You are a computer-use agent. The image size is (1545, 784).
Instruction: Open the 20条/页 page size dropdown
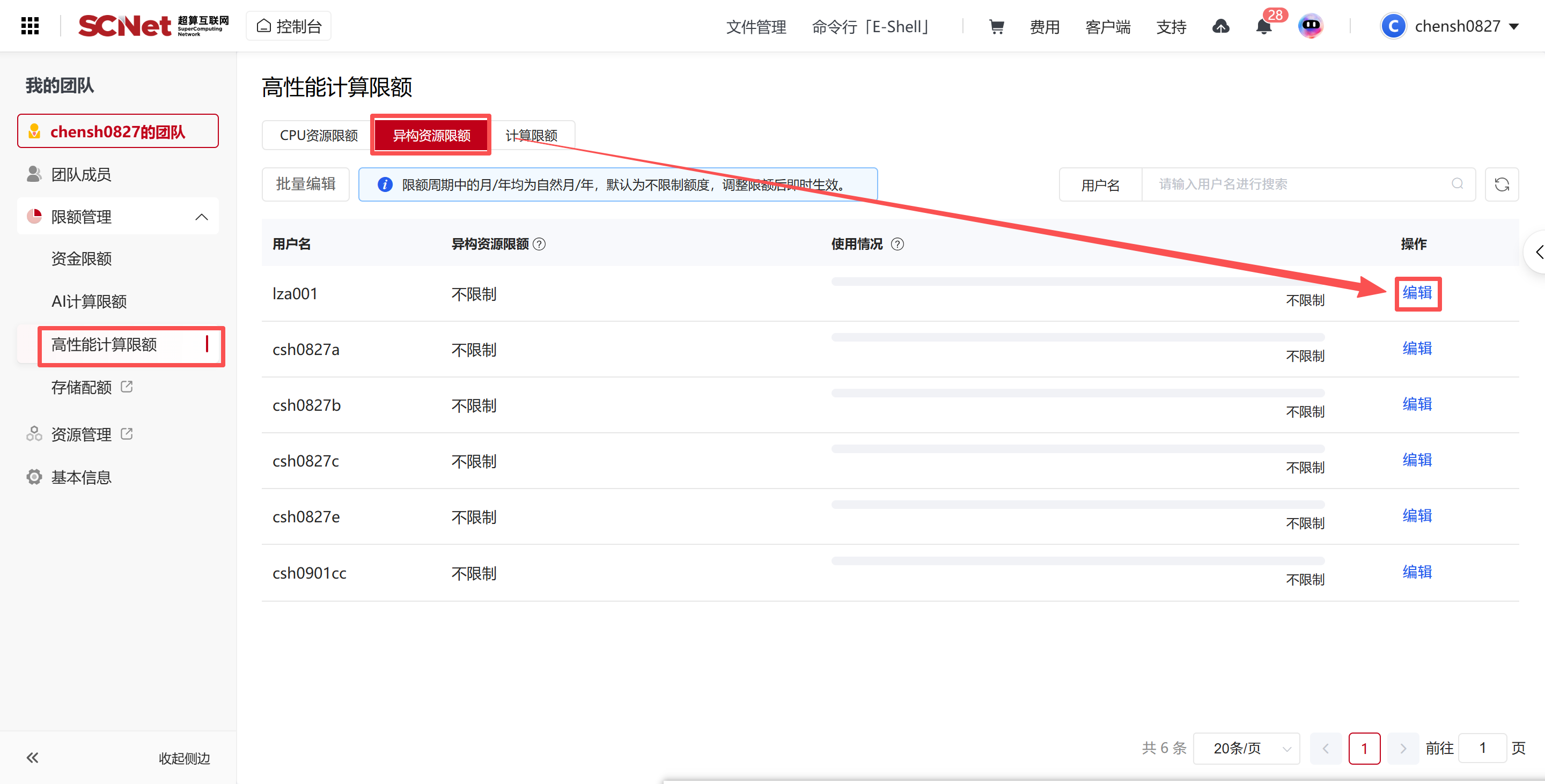point(1246,748)
